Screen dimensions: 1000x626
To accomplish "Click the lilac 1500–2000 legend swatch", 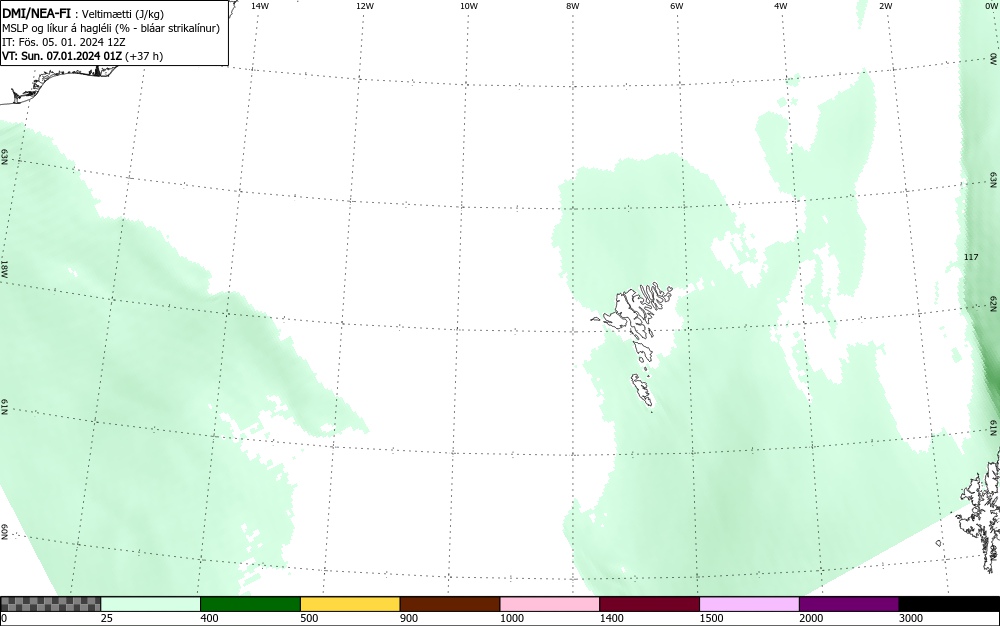I will point(749,604).
